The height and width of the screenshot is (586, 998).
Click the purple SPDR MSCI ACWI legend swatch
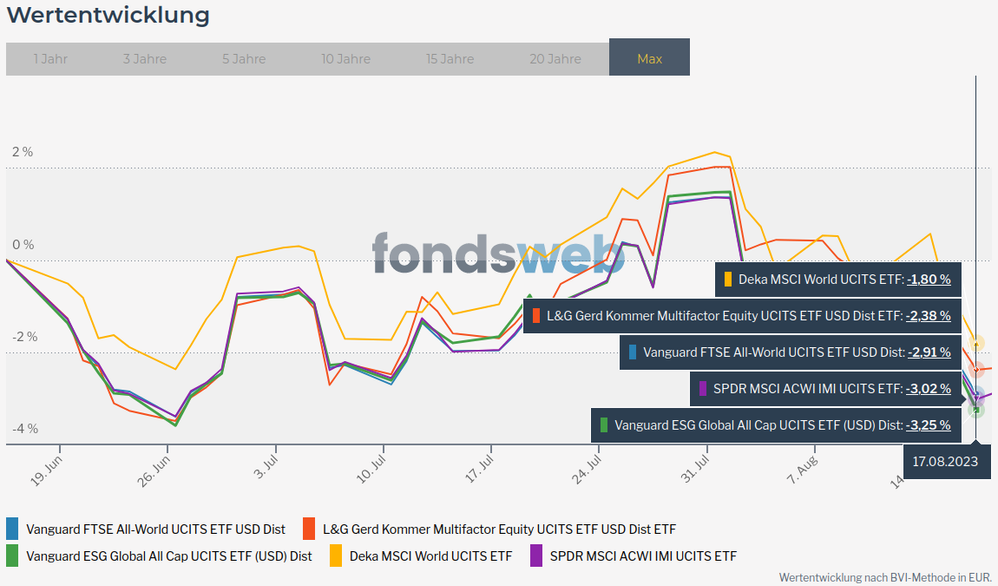click(535, 556)
